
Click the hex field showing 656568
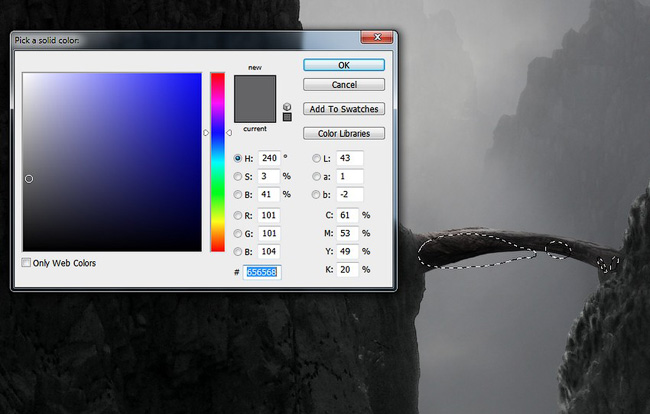pos(262,272)
